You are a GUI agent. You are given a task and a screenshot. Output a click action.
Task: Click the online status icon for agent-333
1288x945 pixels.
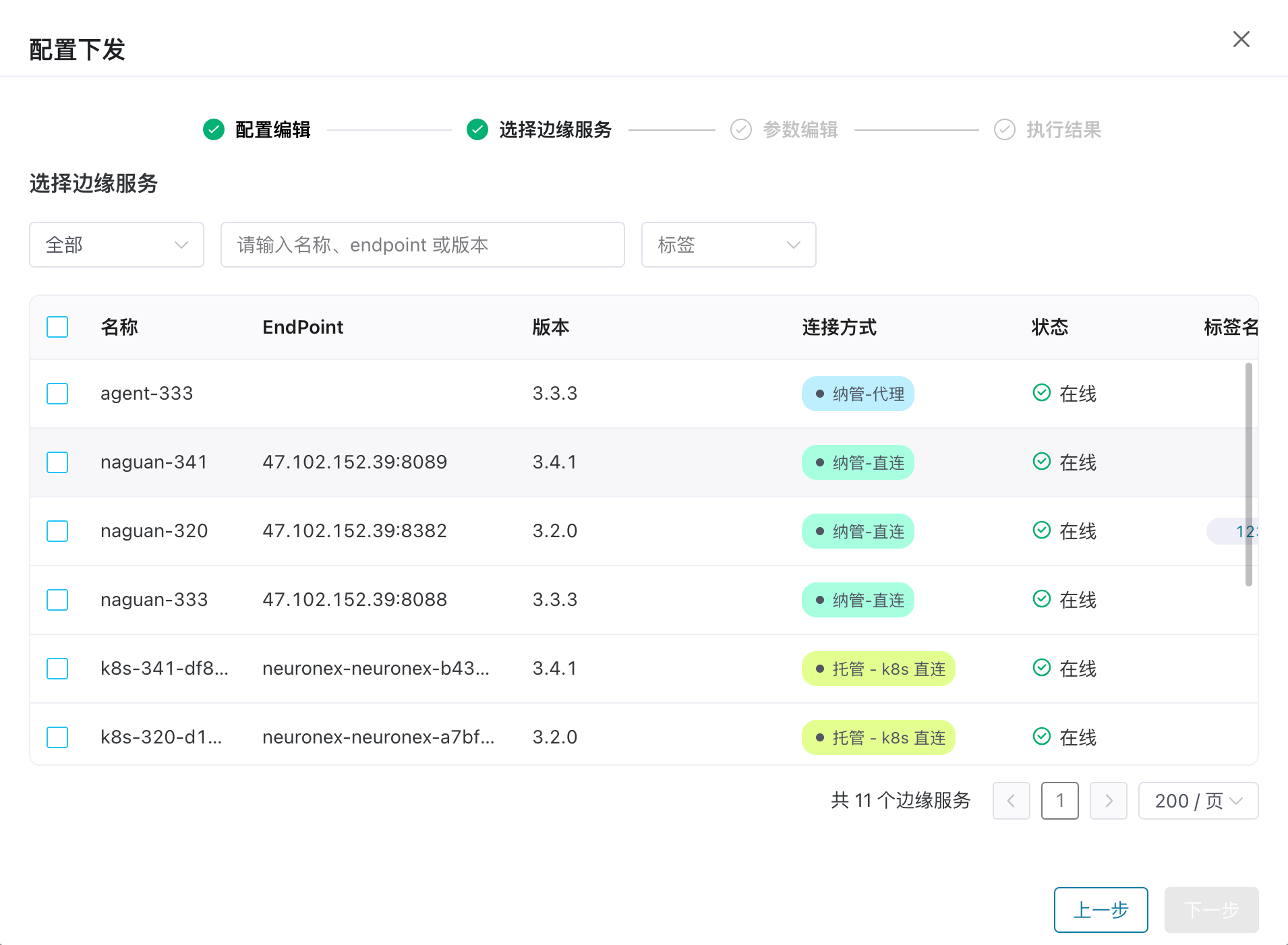point(1042,392)
